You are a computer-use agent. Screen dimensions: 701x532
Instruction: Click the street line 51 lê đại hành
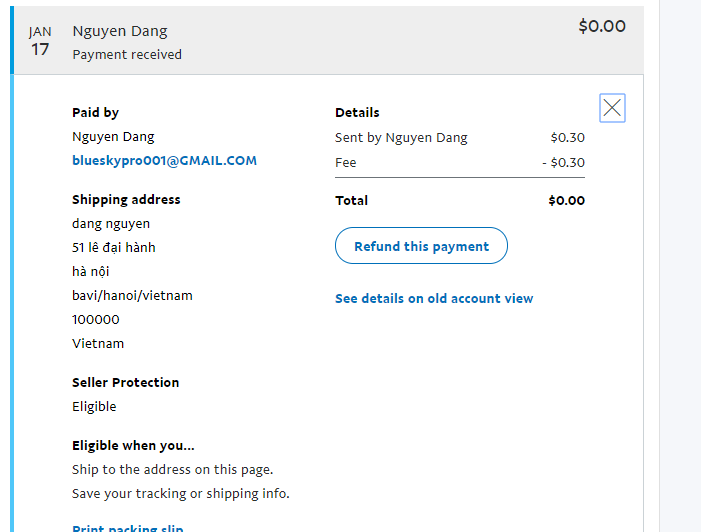[114, 247]
